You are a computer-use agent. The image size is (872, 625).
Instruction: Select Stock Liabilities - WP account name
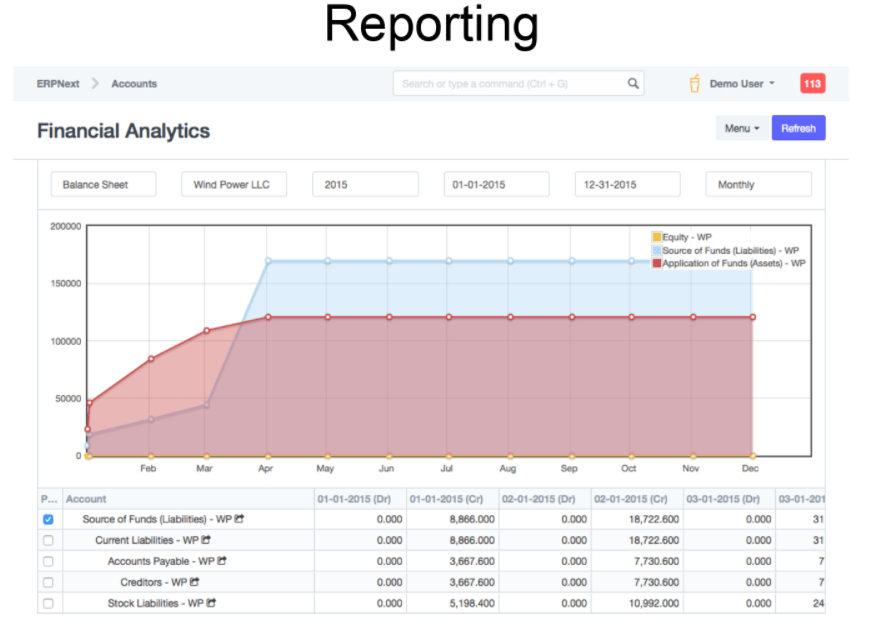[x=156, y=603]
